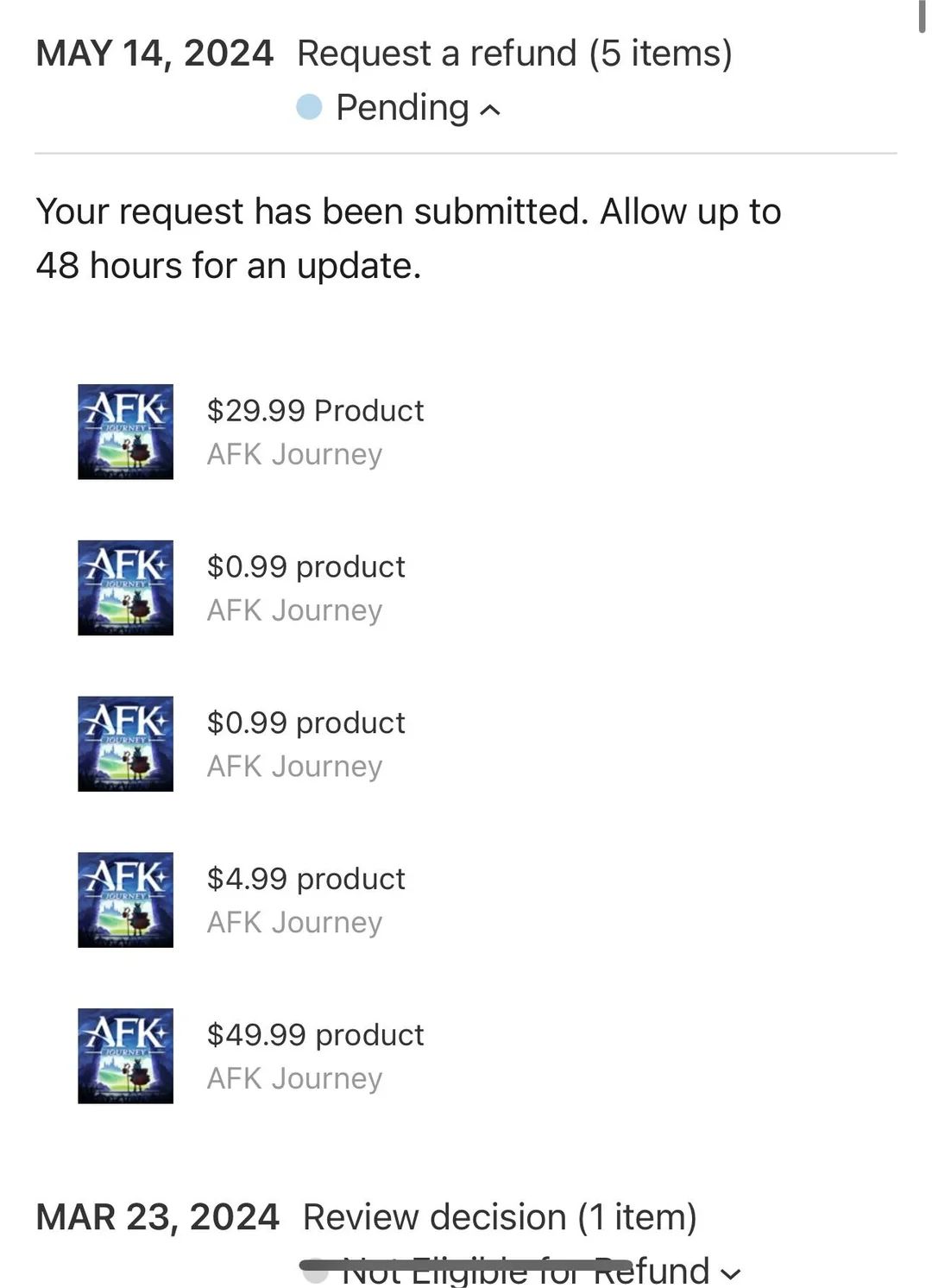932x1288 pixels.
Task: Tap the AFK Journey icon beside $4.99 product
Action: click(x=125, y=900)
